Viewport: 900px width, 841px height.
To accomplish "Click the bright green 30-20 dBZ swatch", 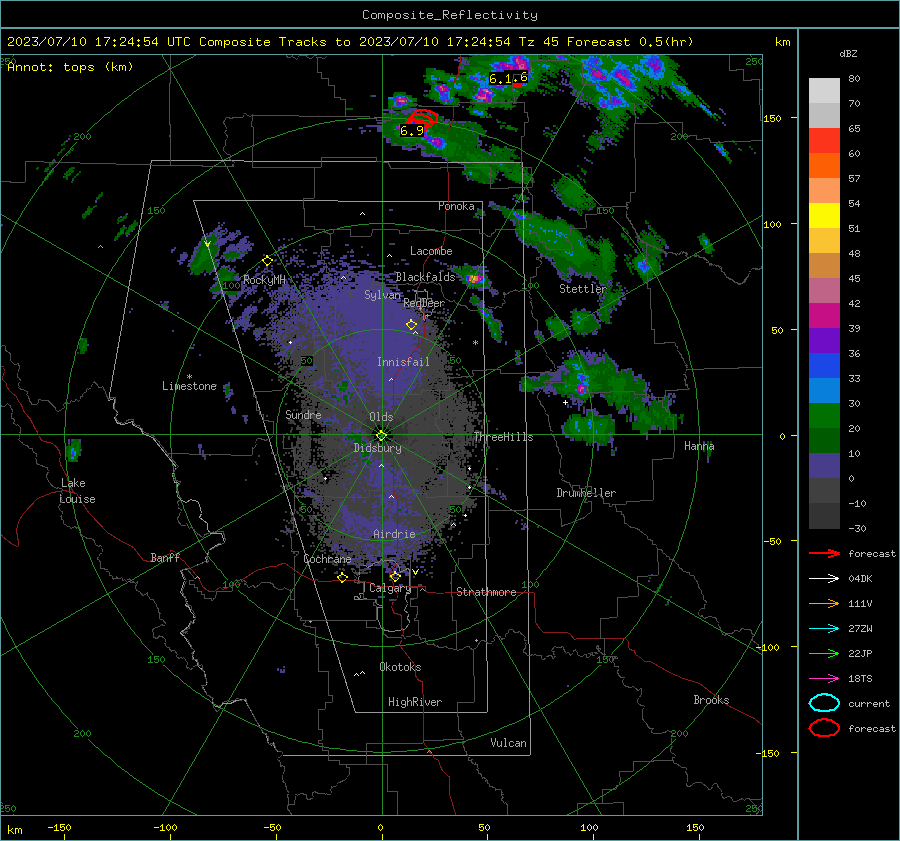I will point(824,416).
